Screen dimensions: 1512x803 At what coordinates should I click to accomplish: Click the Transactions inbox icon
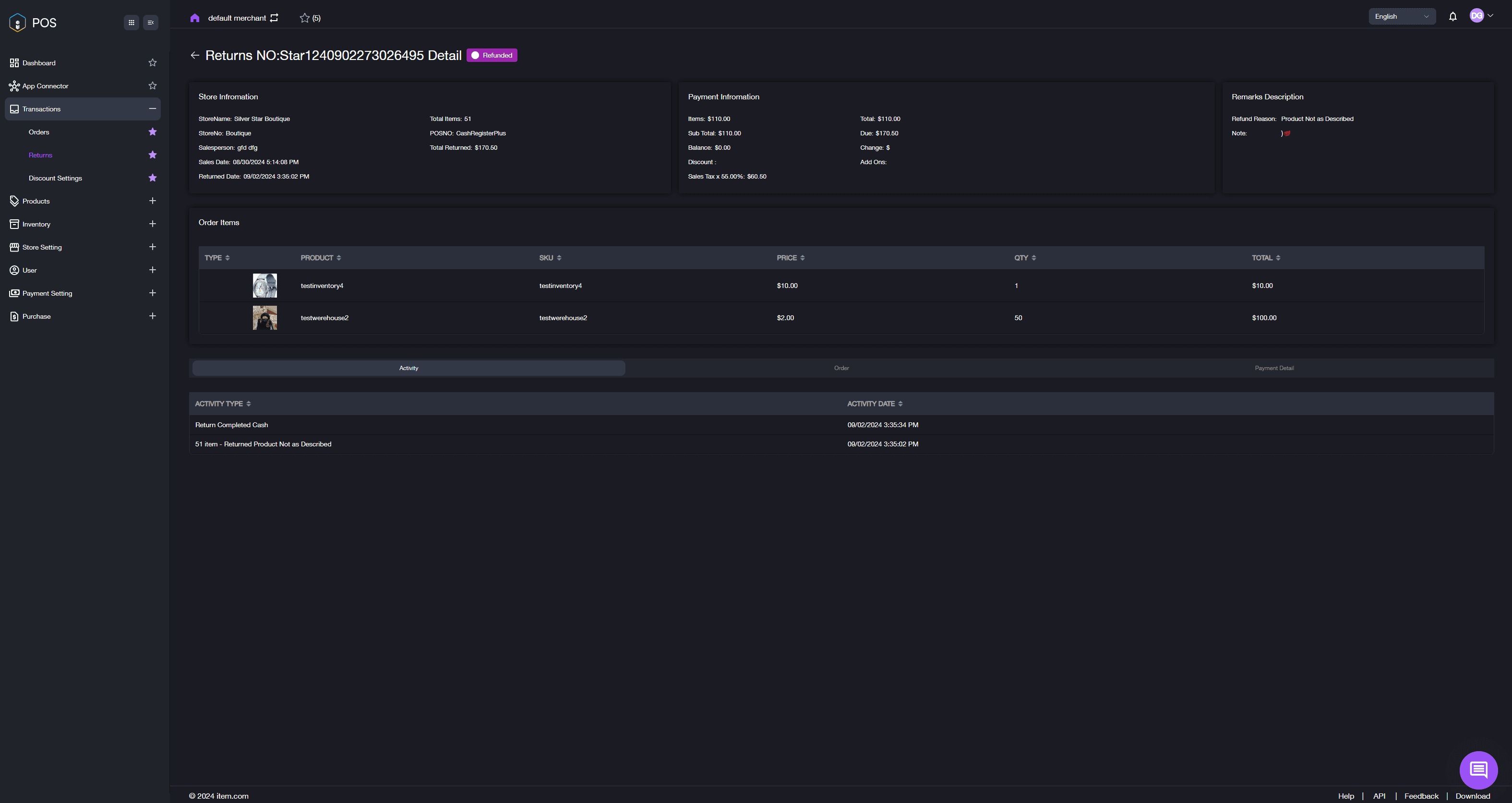pyautogui.click(x=15, y=109)
